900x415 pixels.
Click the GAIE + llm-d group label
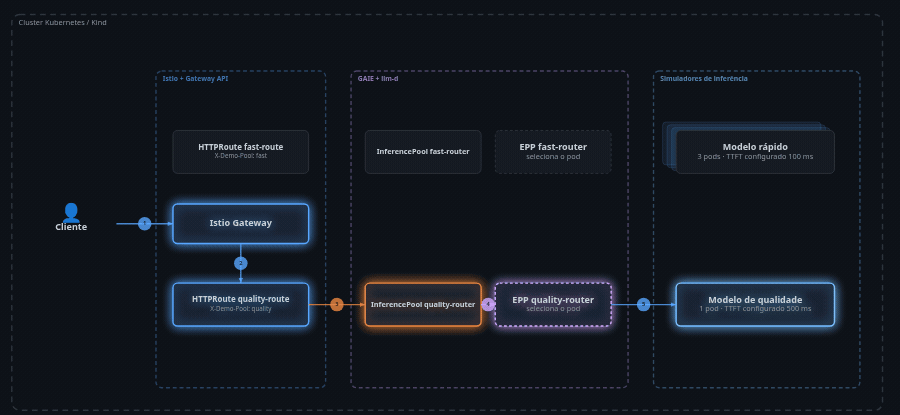(x=374, y=79)
